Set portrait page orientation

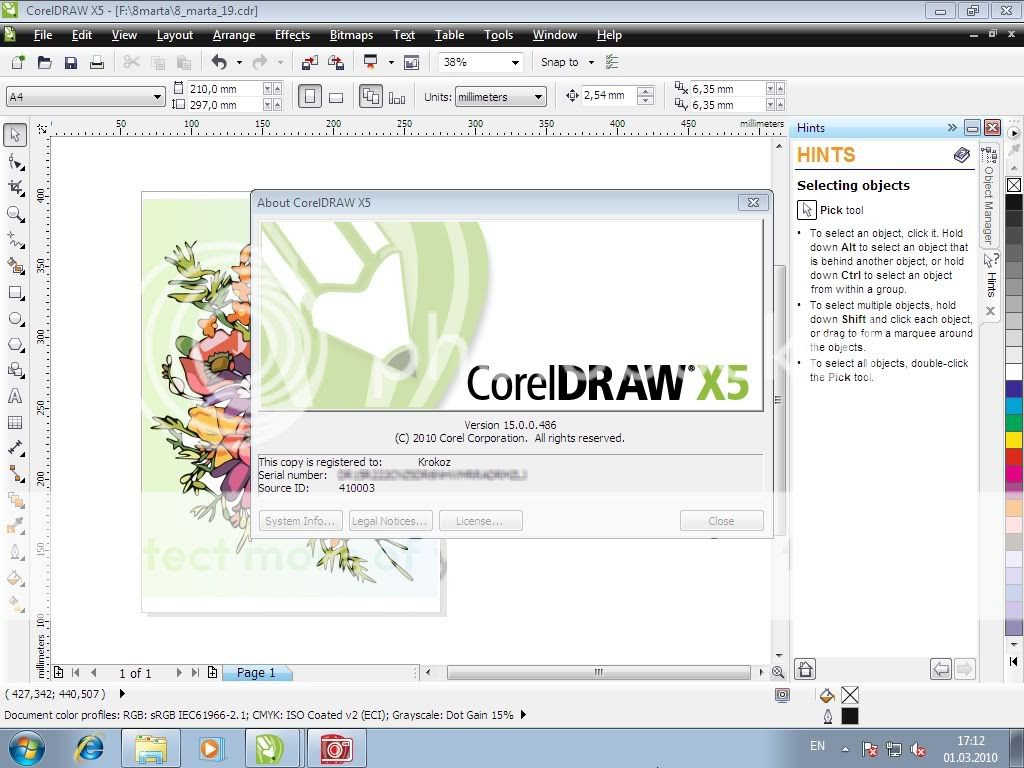(x=310, y=97)
